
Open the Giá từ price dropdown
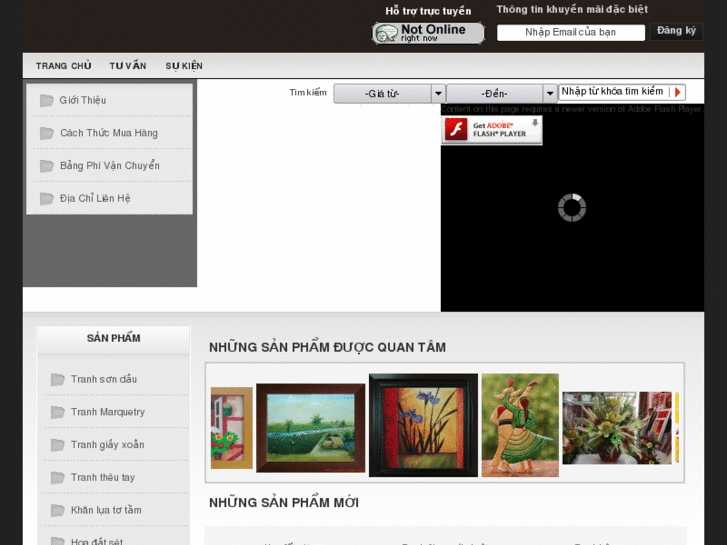(x=389, y=94)
